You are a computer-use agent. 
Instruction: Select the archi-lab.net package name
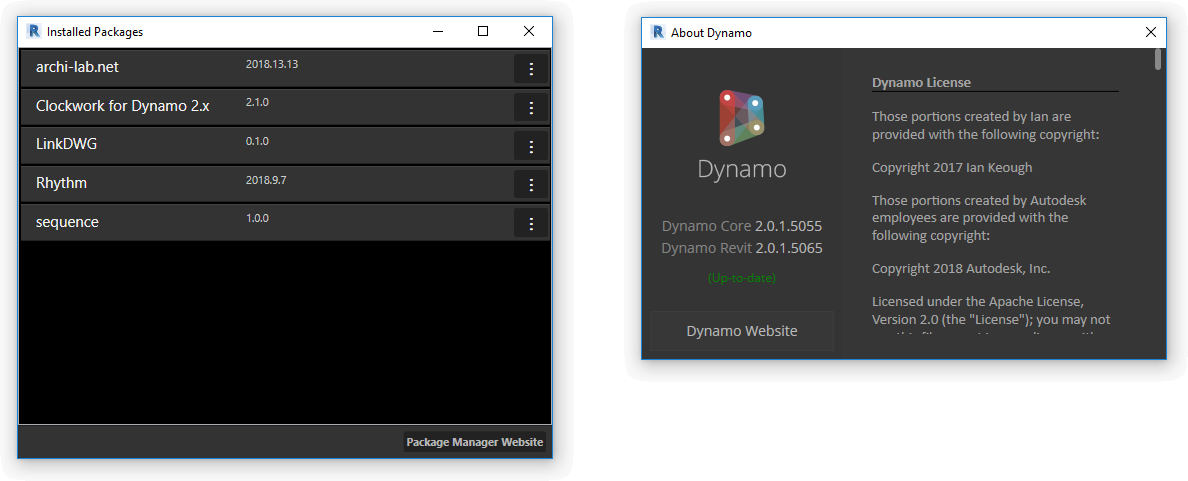(x=77, y=67)
